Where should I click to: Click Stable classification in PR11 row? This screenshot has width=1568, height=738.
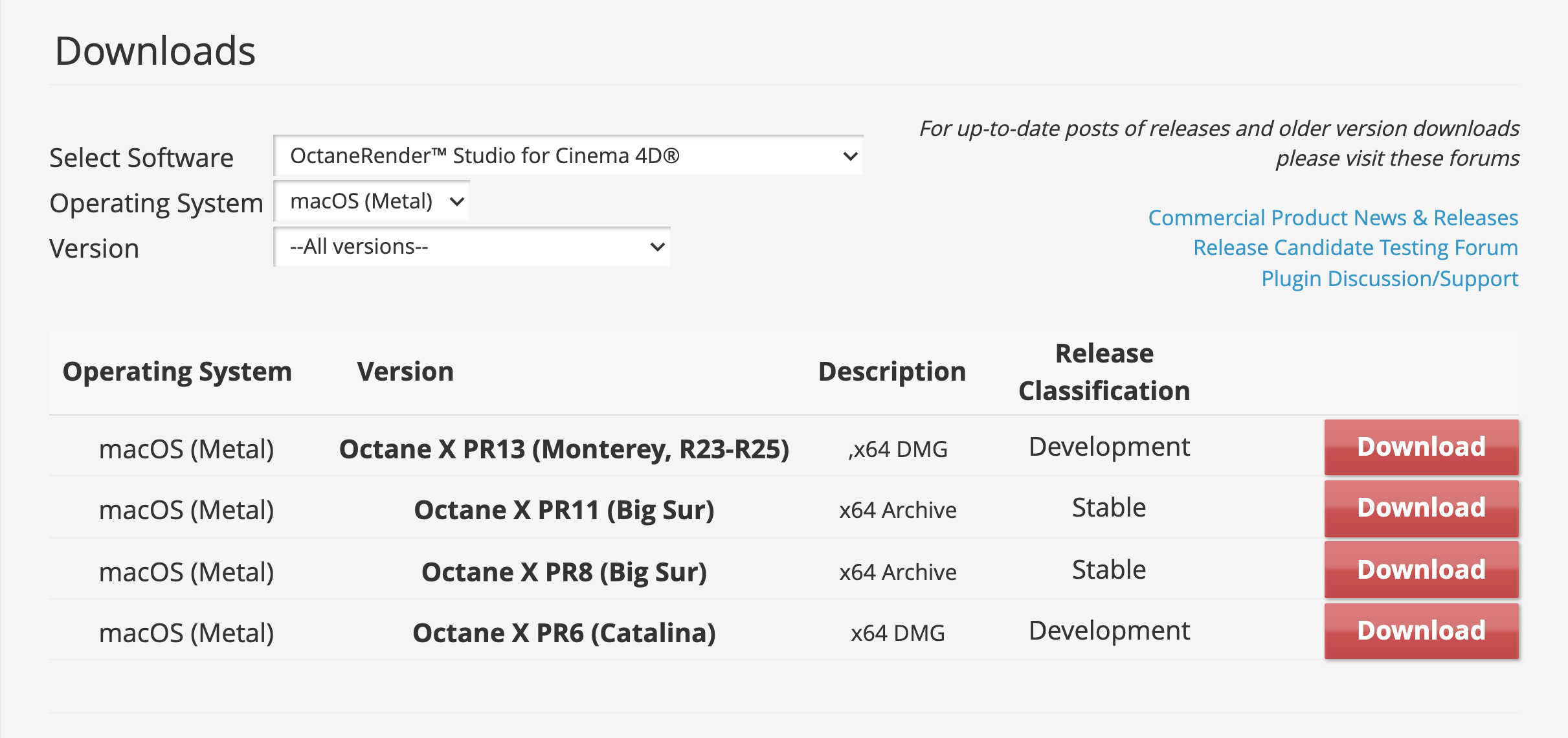(1109, 508)
